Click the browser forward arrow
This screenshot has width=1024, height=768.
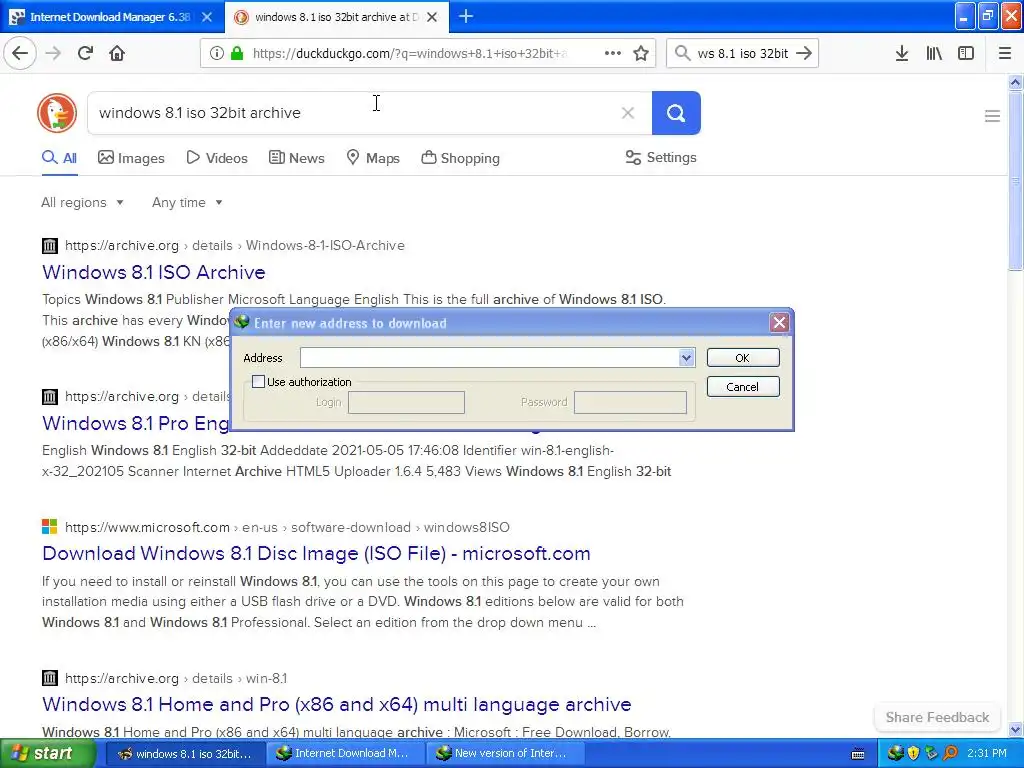pyautogui.click(x=54, y=53)
